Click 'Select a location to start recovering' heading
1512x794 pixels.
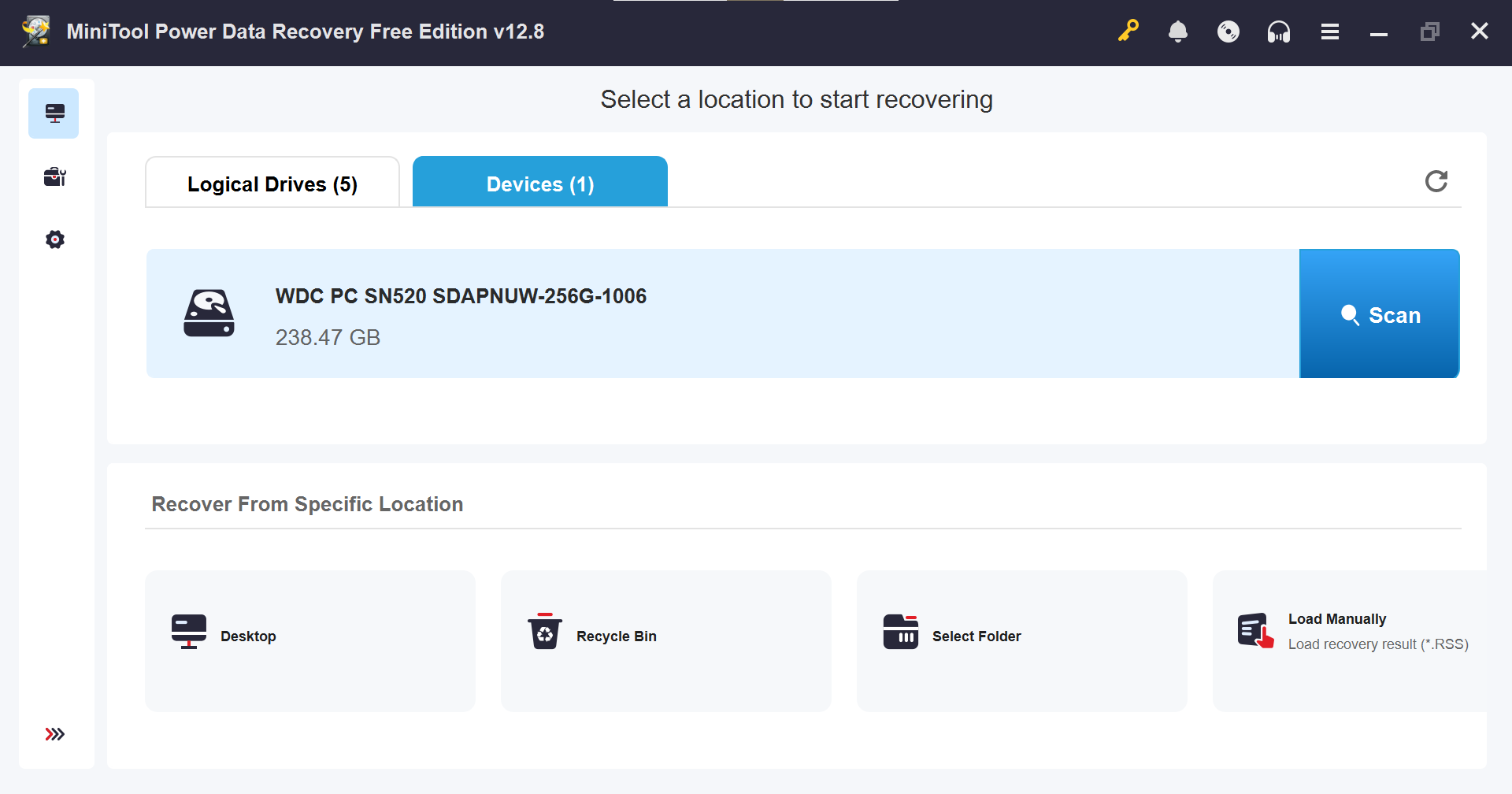point(797,99)
